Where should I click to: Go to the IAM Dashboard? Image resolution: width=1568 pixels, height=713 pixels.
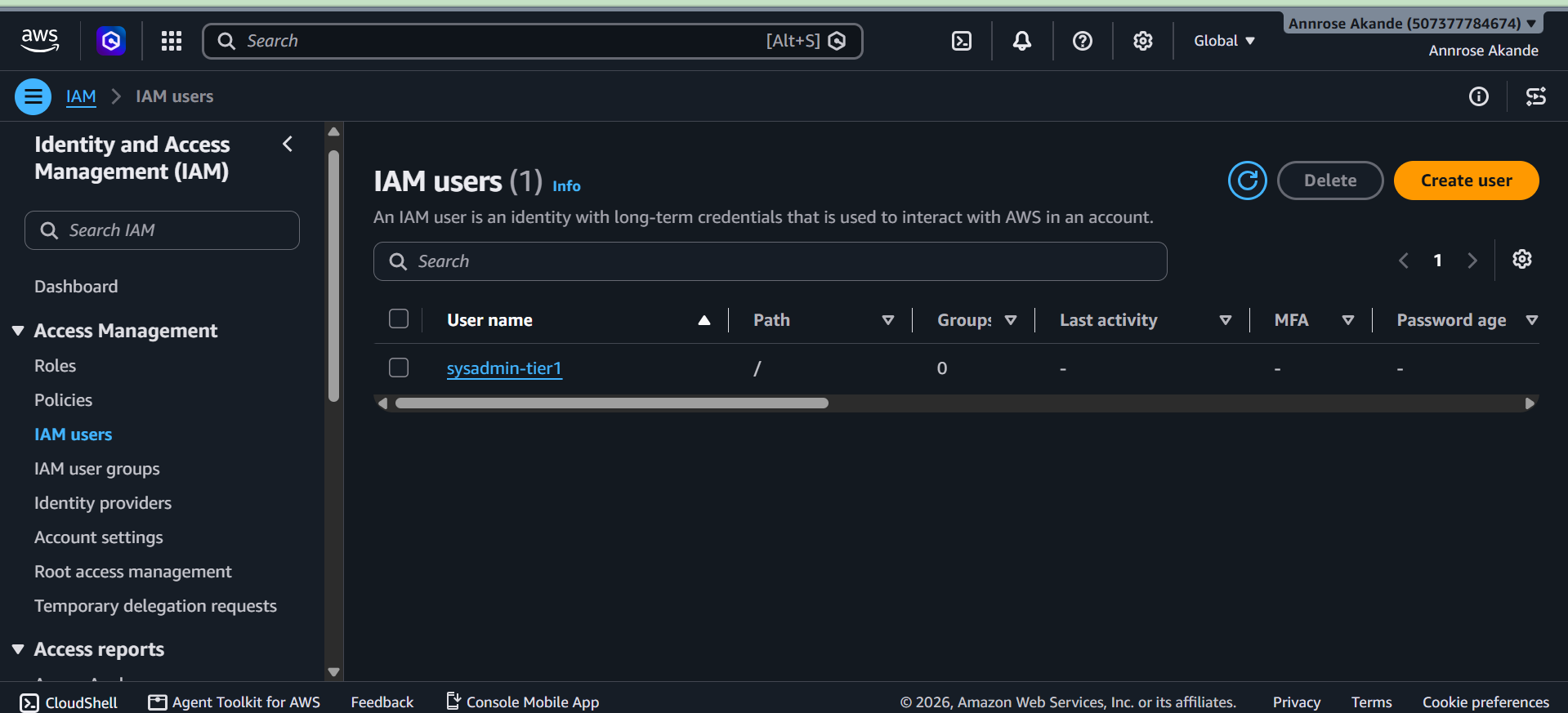pos(76,287)
